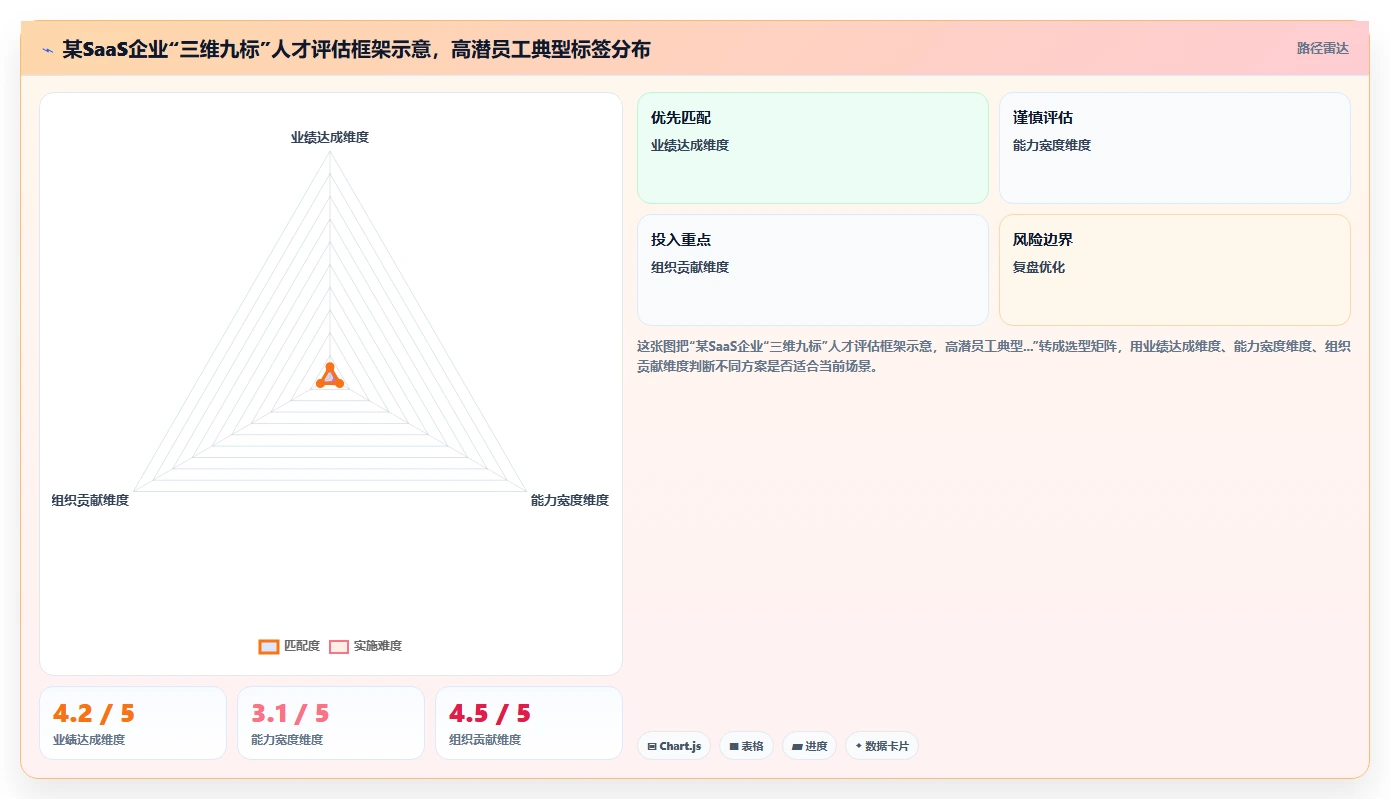Click the pink 实施难度 legend swatch
Screen dimensions: 1390x799
(339, 647)
